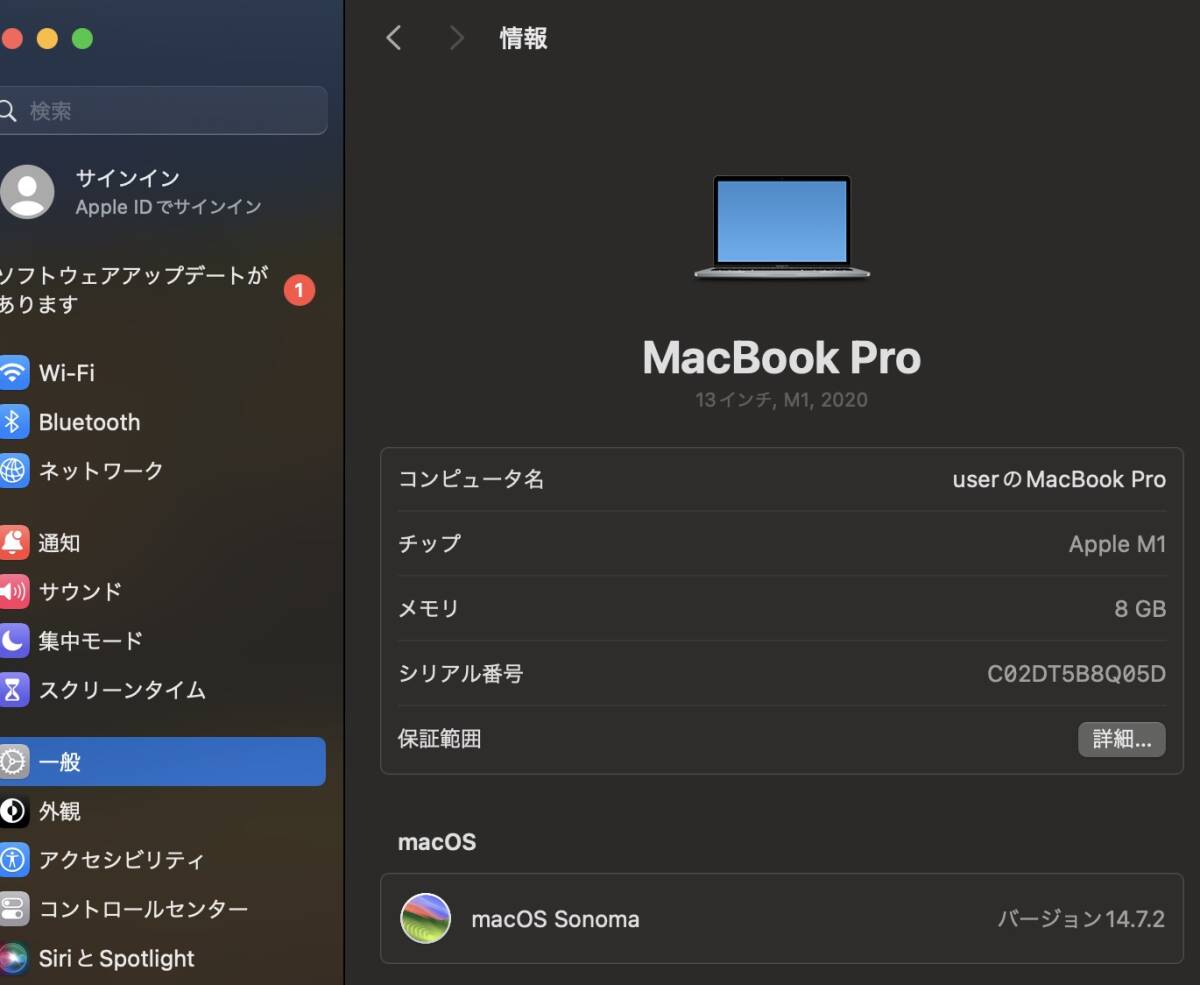This screenshot has height=985, width=1200.
Task: Open 通知 in the sidebar
Action: 59,543
